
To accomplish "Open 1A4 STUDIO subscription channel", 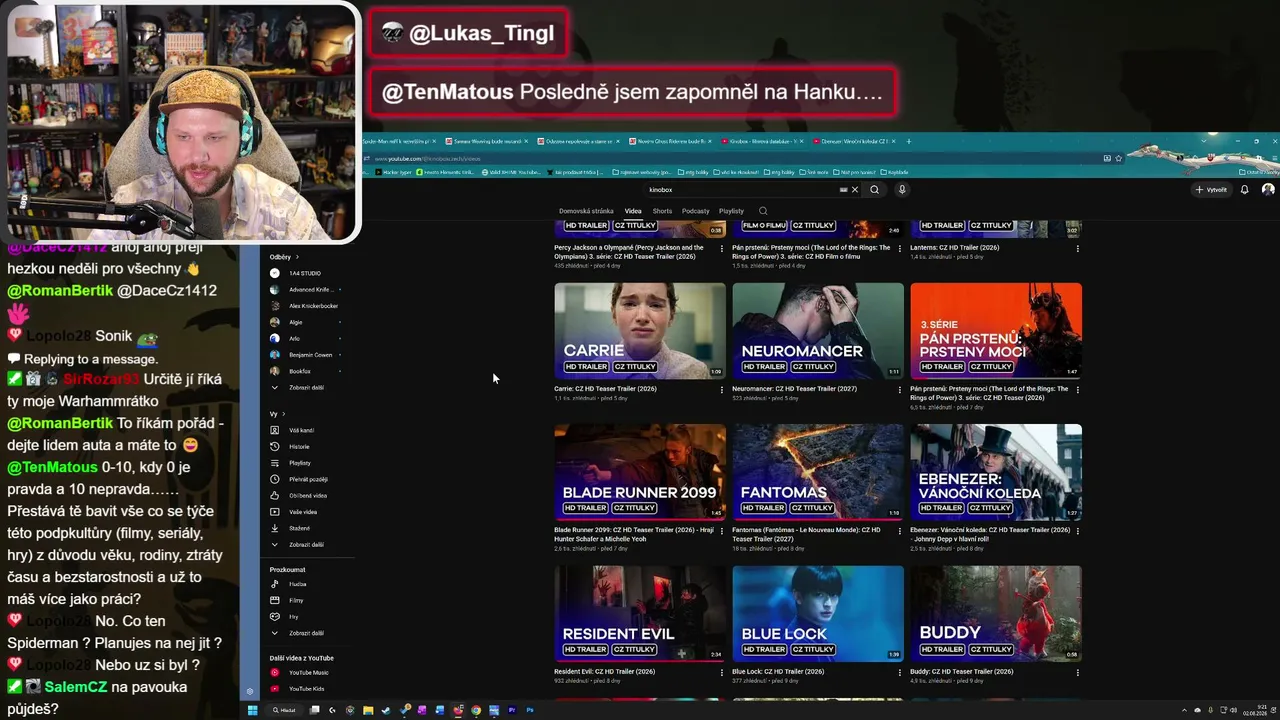I will pyautogui.click(x=305, y=273).
